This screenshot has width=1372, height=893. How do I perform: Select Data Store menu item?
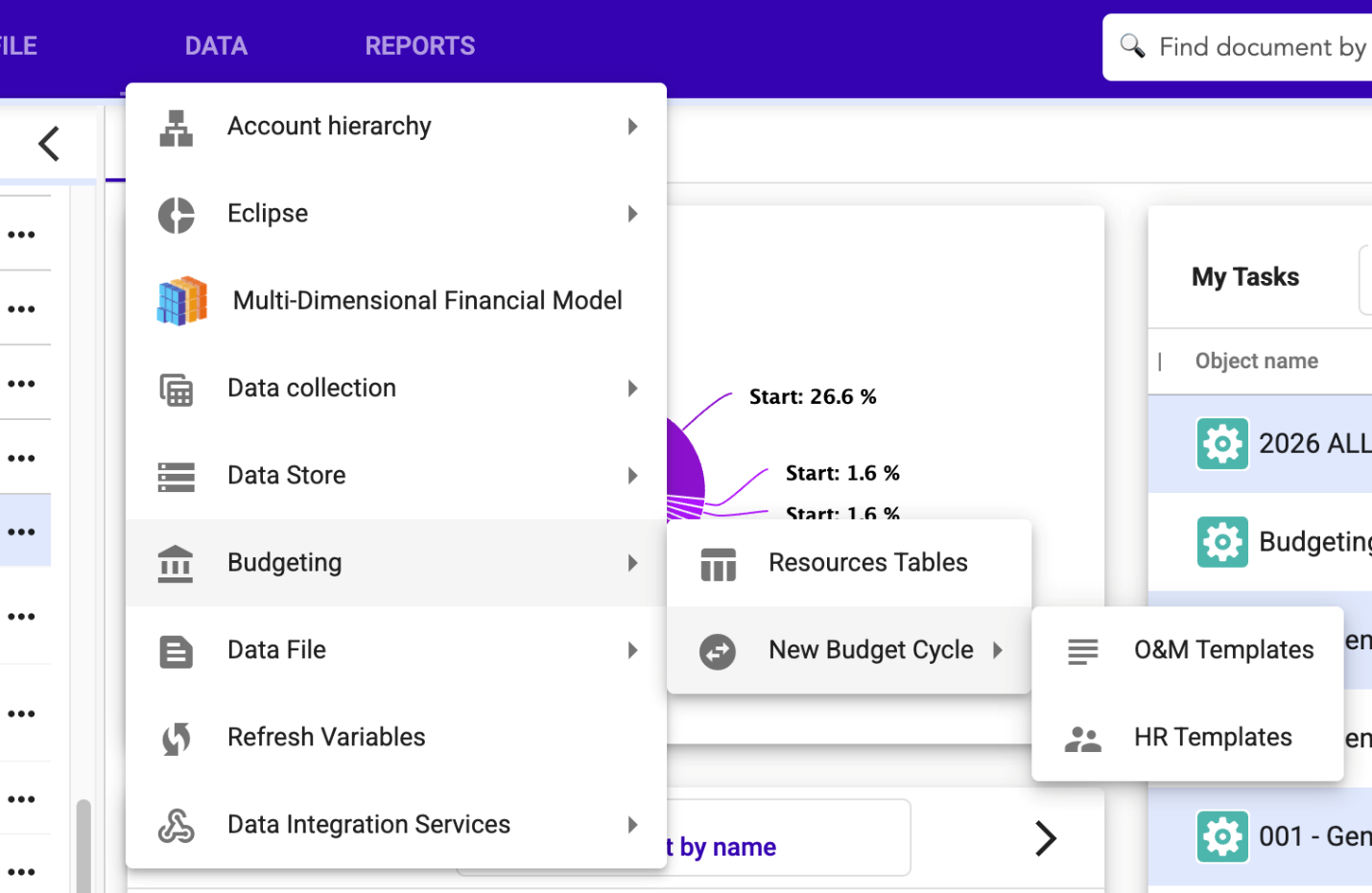coord(396,476)
